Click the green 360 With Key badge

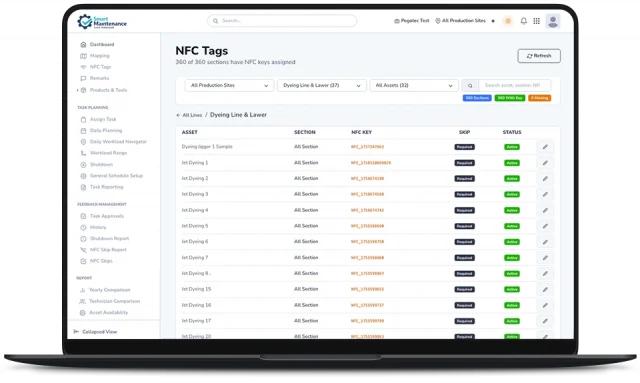[510, 98]
